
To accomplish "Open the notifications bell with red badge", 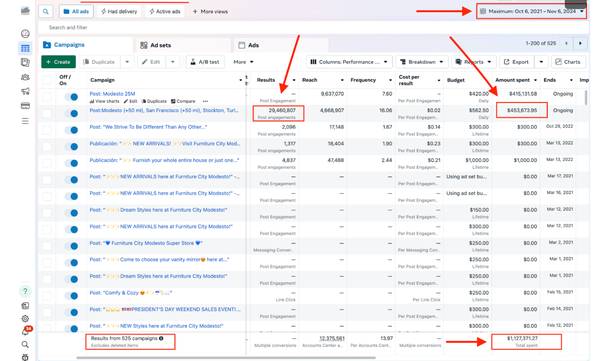I will 26,331.
